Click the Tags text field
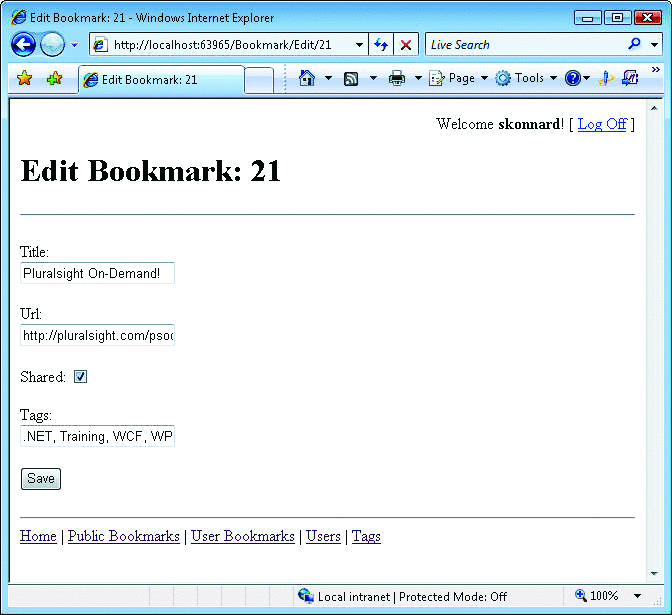 point(97,436)
